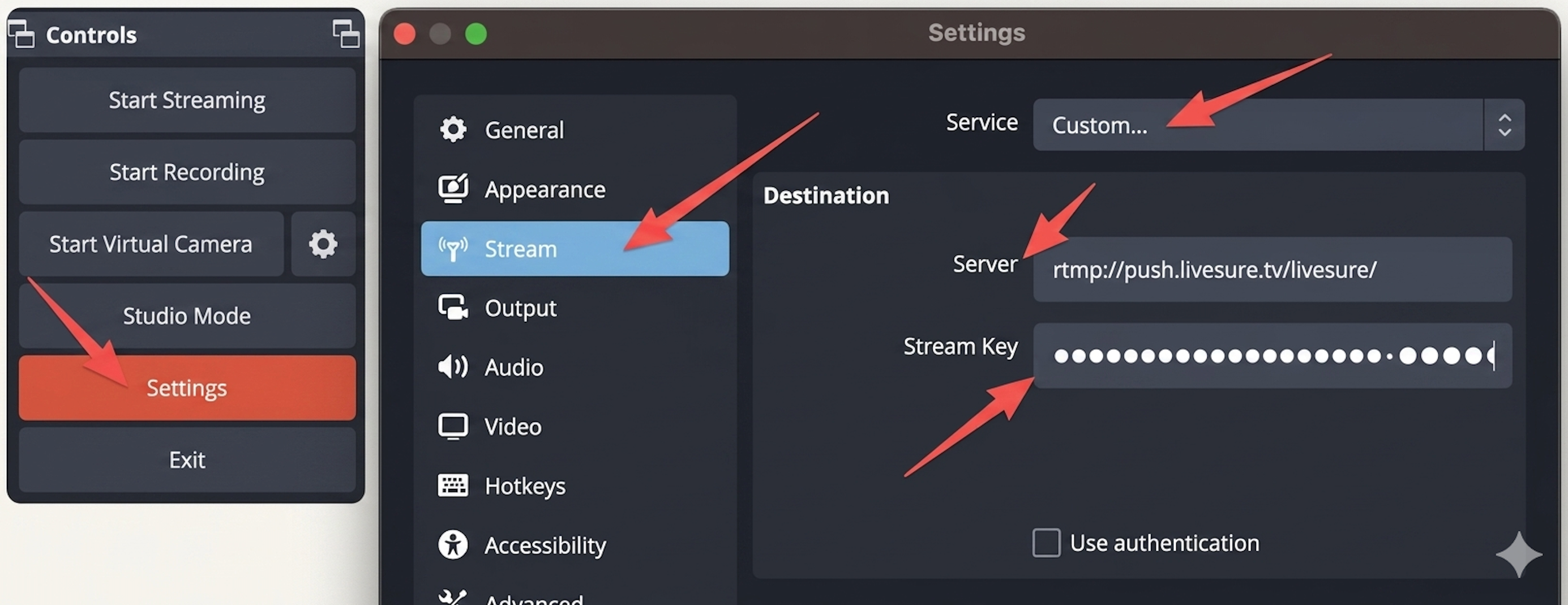Go to Audio settings tab
This screenshot has height=605, width=1568.
(575, 368)
